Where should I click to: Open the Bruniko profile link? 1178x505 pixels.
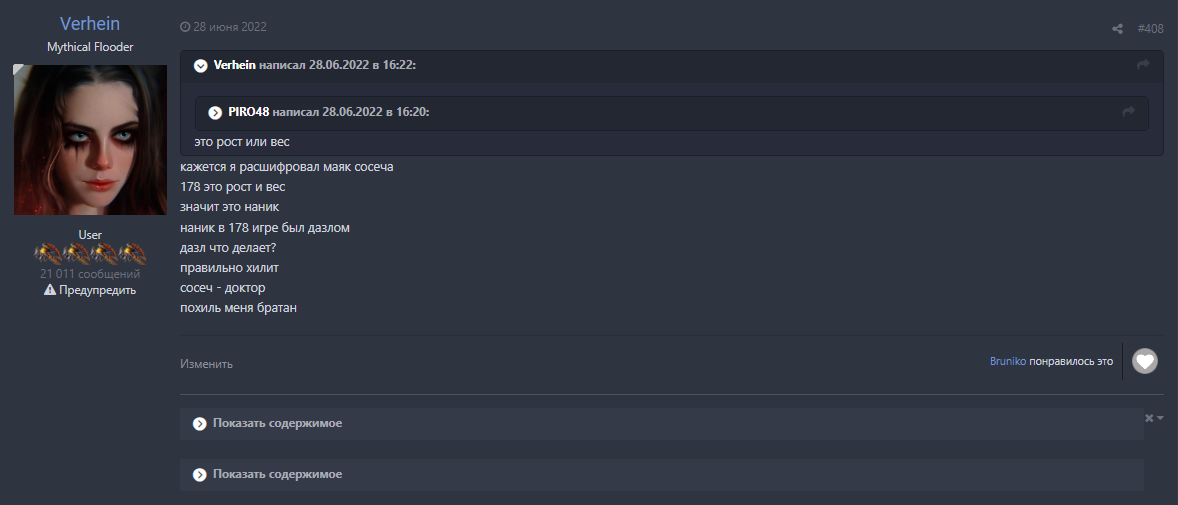[1007, 362]
